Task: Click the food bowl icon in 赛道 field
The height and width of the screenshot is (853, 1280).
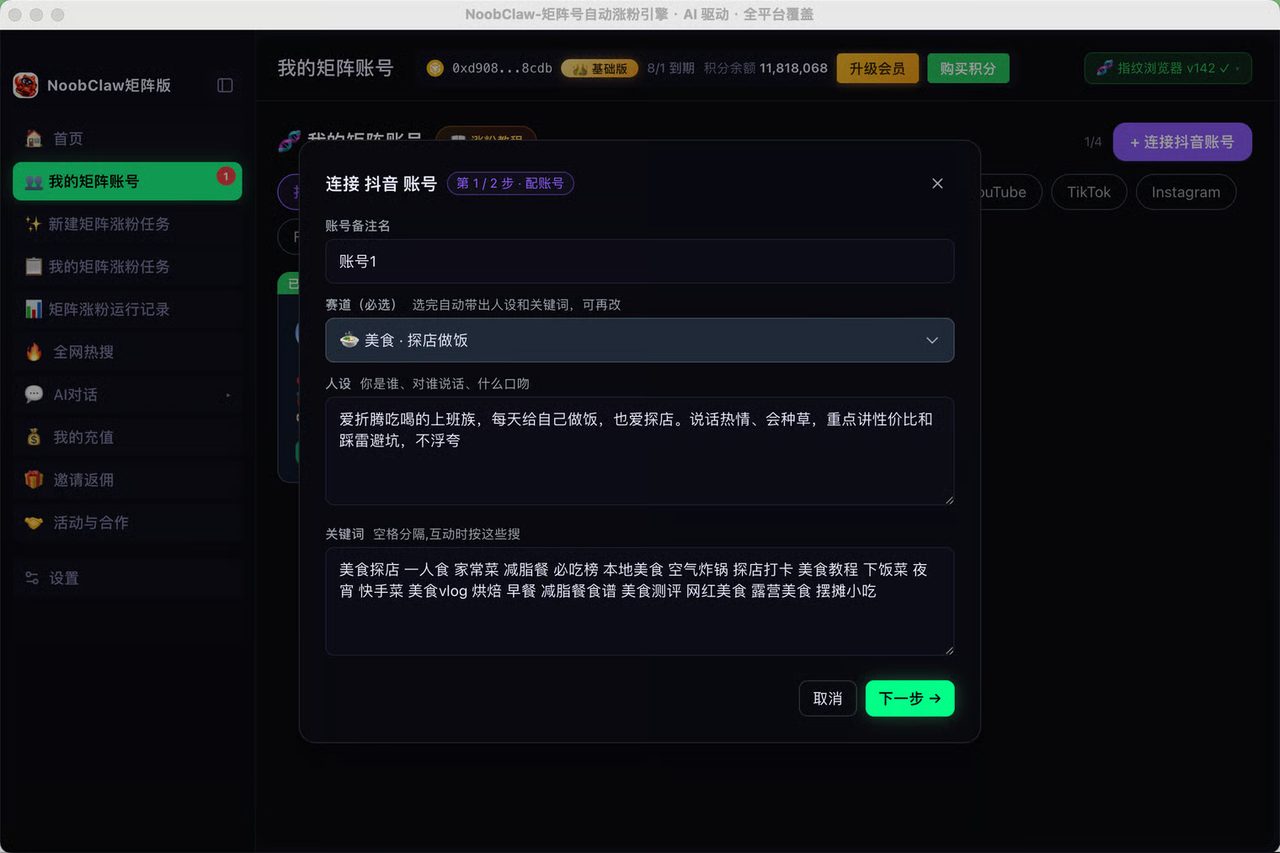Action: 349,340
